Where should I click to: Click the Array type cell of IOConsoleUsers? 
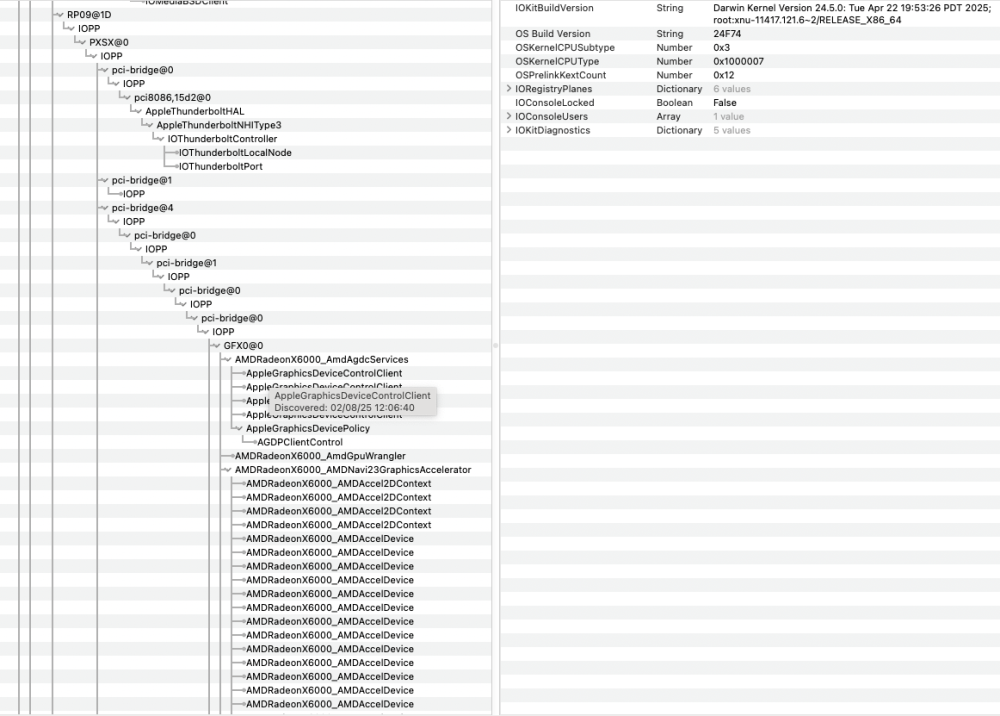[x=668, y=116]
